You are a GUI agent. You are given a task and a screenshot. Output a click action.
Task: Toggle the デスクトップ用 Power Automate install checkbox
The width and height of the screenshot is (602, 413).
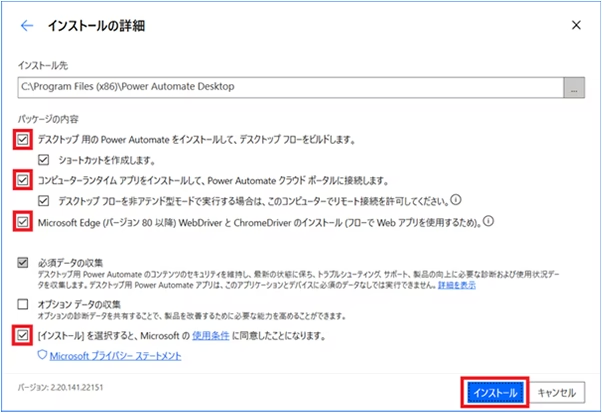coord(23,139)
